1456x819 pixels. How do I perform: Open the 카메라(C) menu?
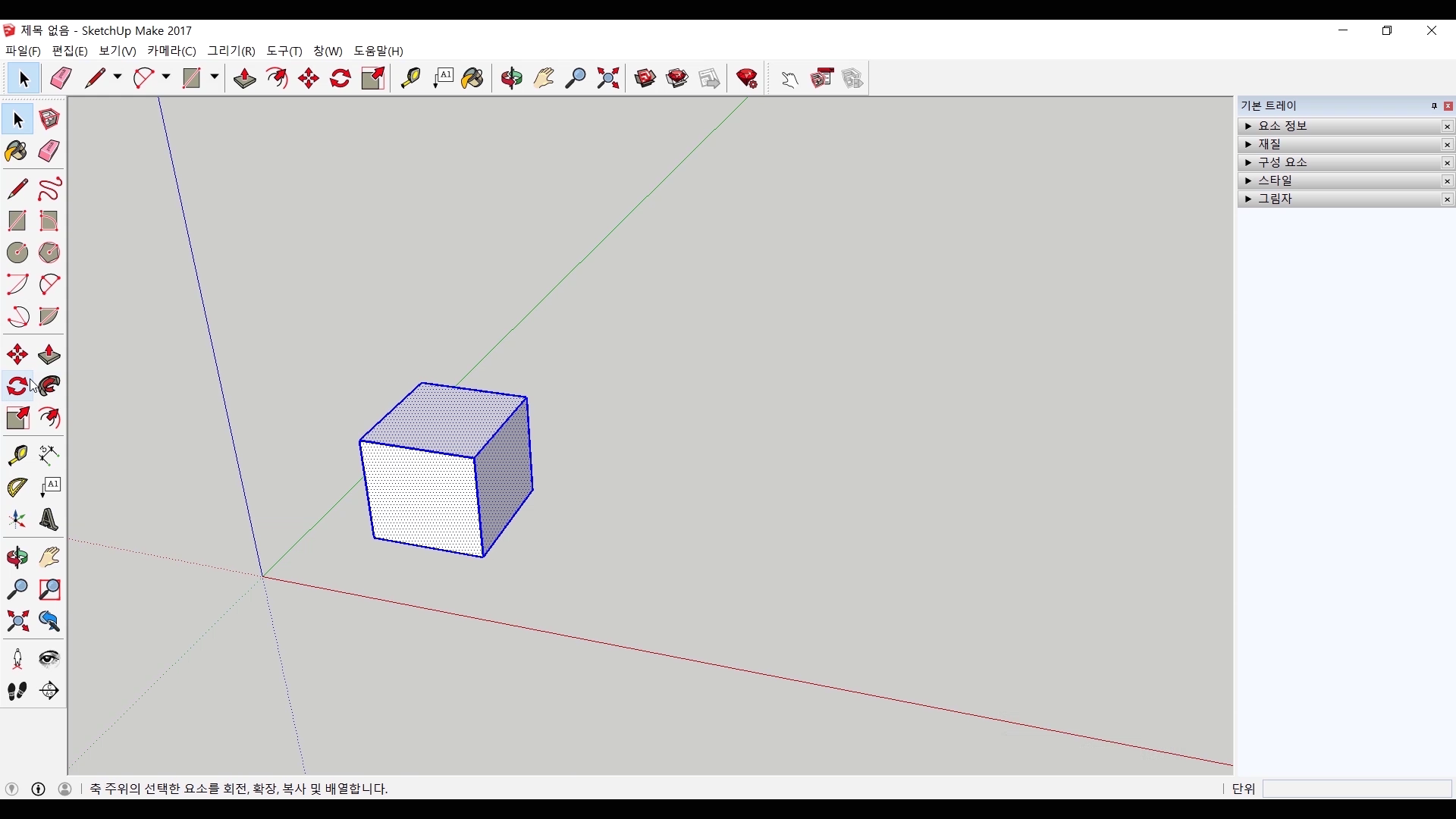171,51
